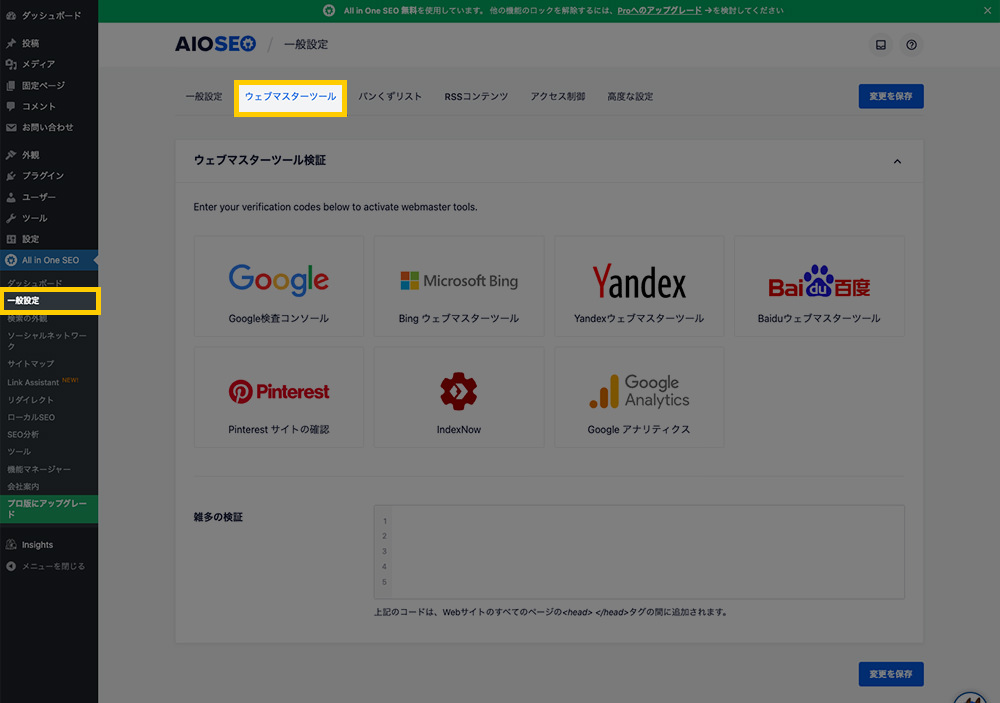Dismiss the top upgrade banner with X
Image resolution: width=1000 pixels, height=703 pixels.
point(987,10)
